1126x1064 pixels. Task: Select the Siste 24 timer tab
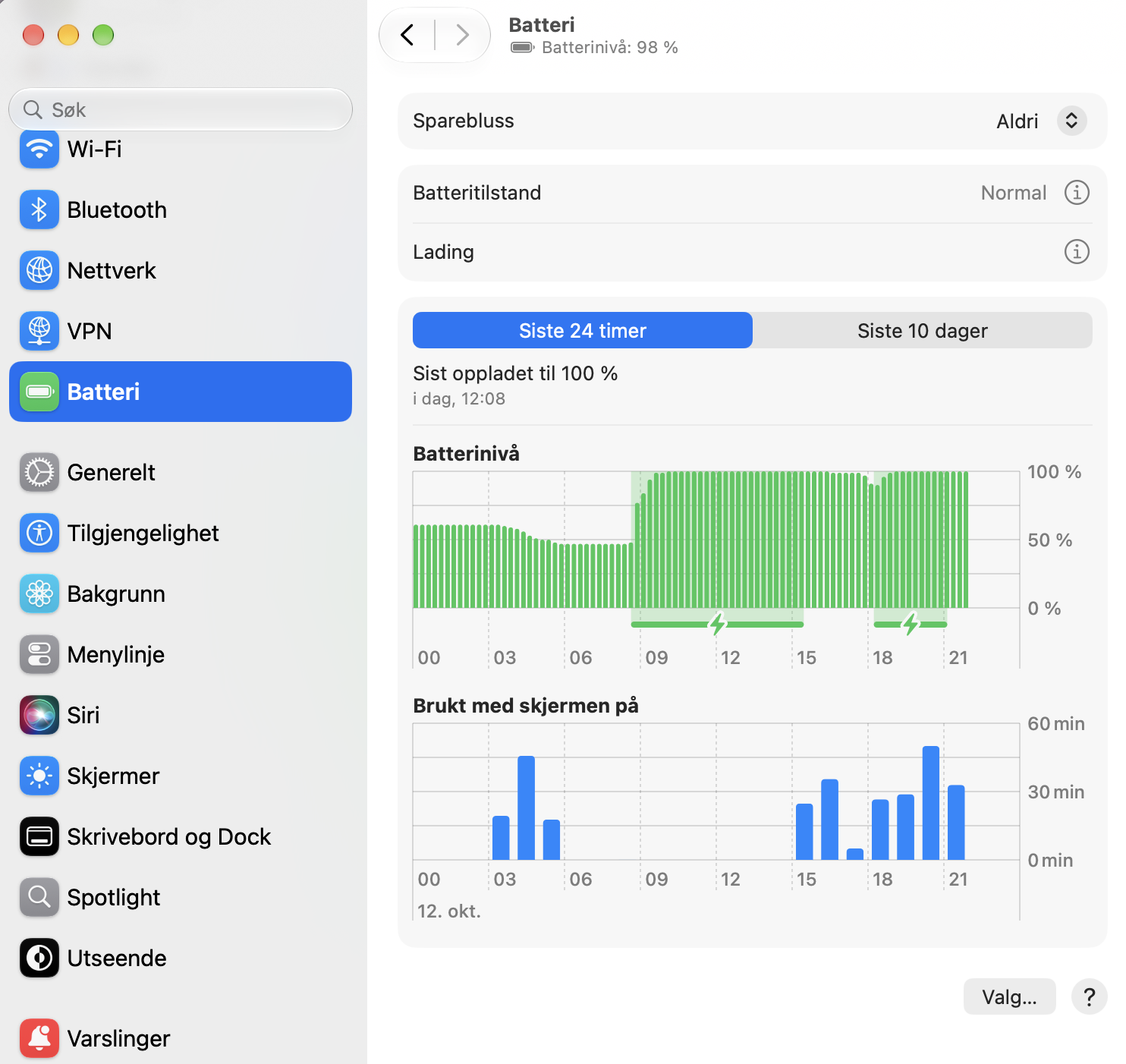(583, 330)
